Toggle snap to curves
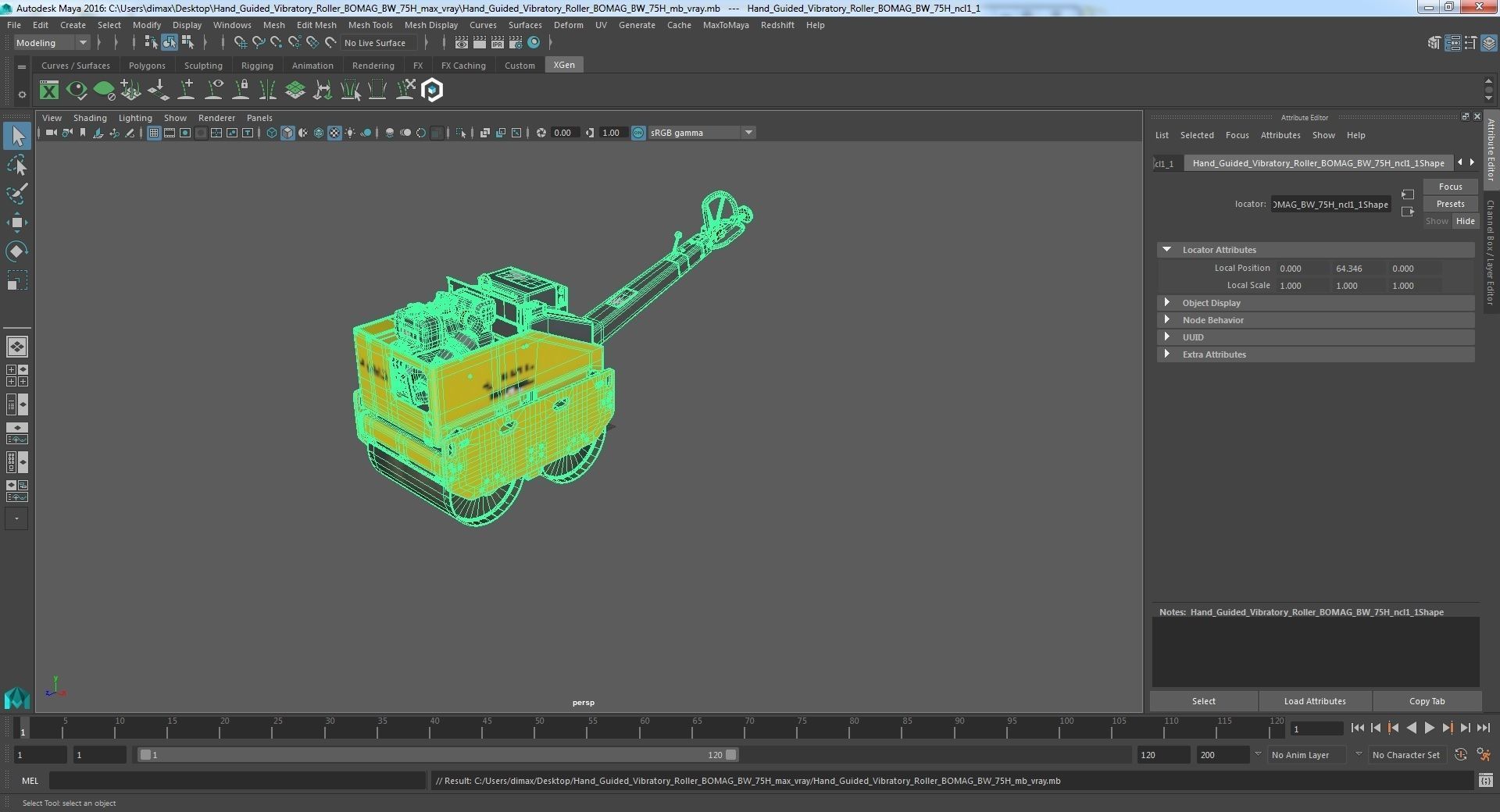1500x812 pixels. 258,43
